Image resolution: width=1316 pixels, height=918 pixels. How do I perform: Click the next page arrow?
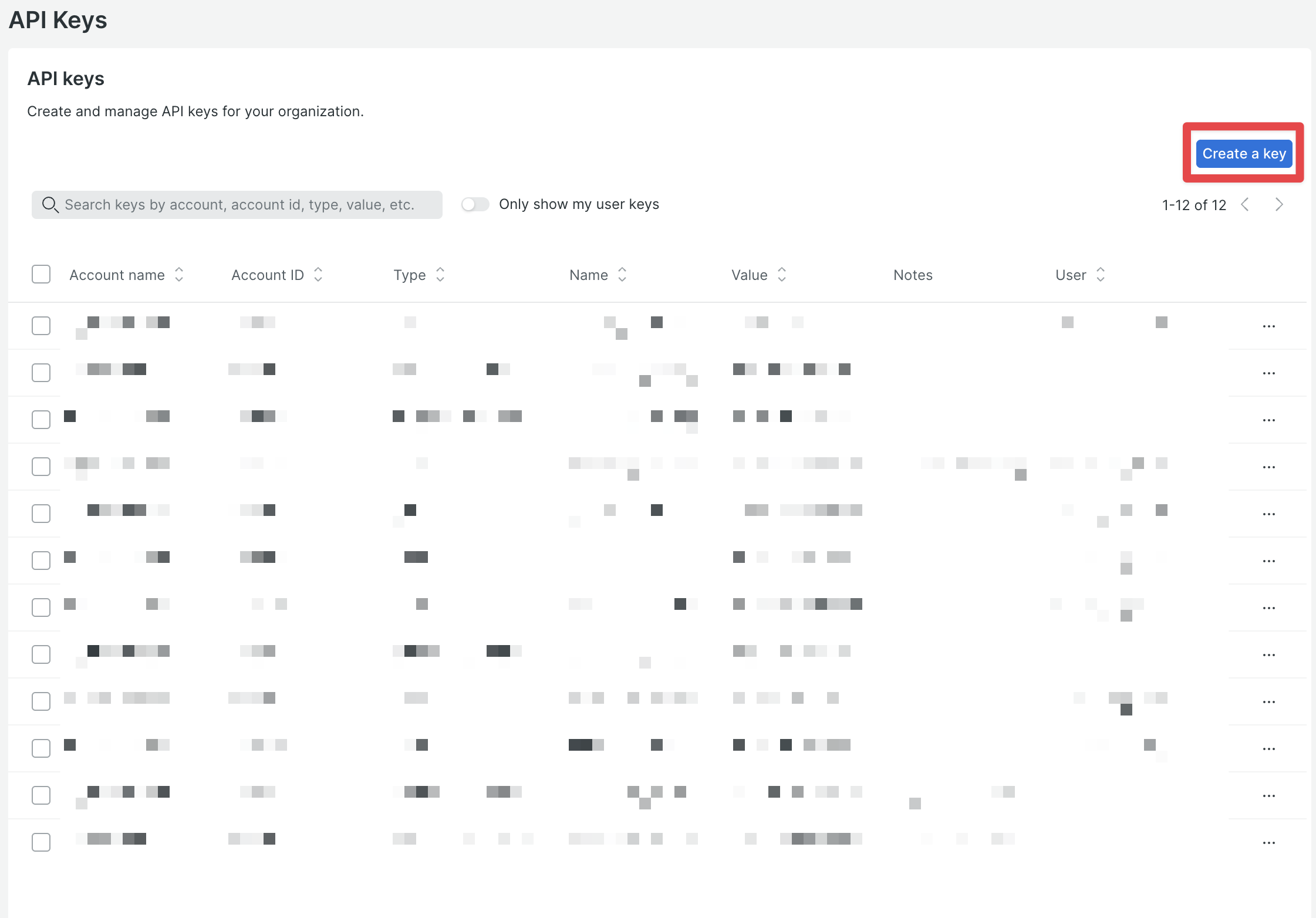coord(1280,204)
